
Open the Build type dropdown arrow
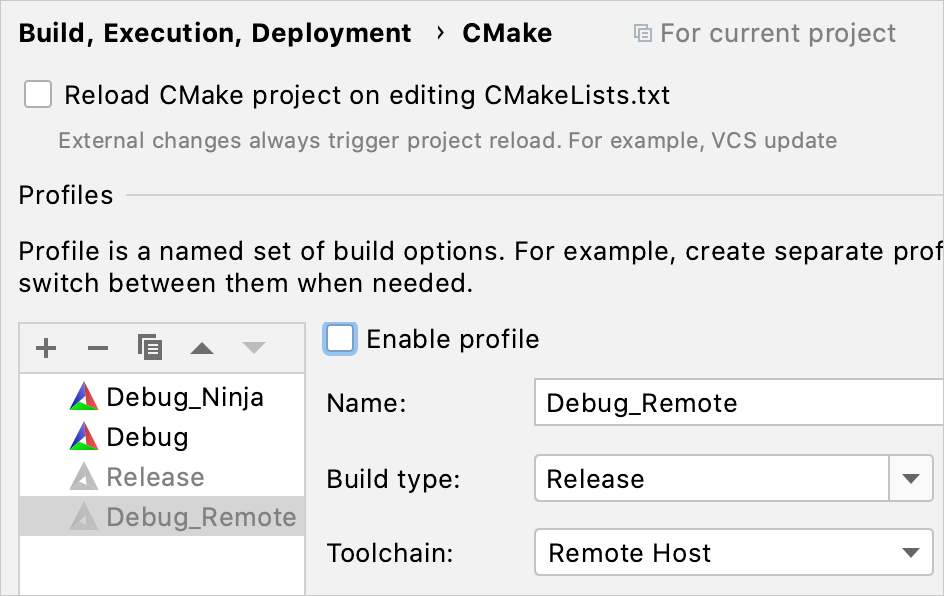(x=910, y=479)
